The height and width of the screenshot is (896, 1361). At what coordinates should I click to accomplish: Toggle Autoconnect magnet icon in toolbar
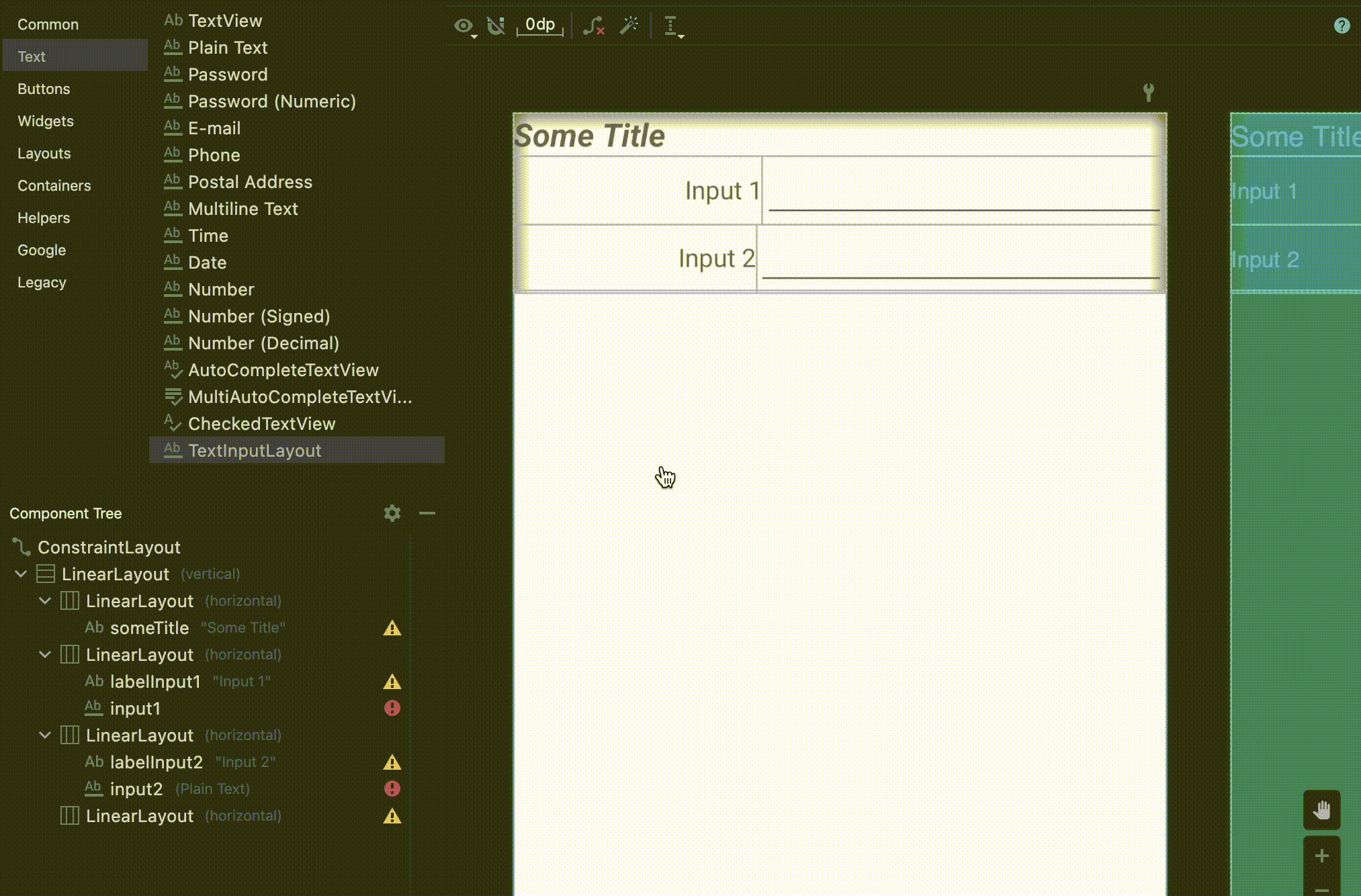tap(496, 26)
